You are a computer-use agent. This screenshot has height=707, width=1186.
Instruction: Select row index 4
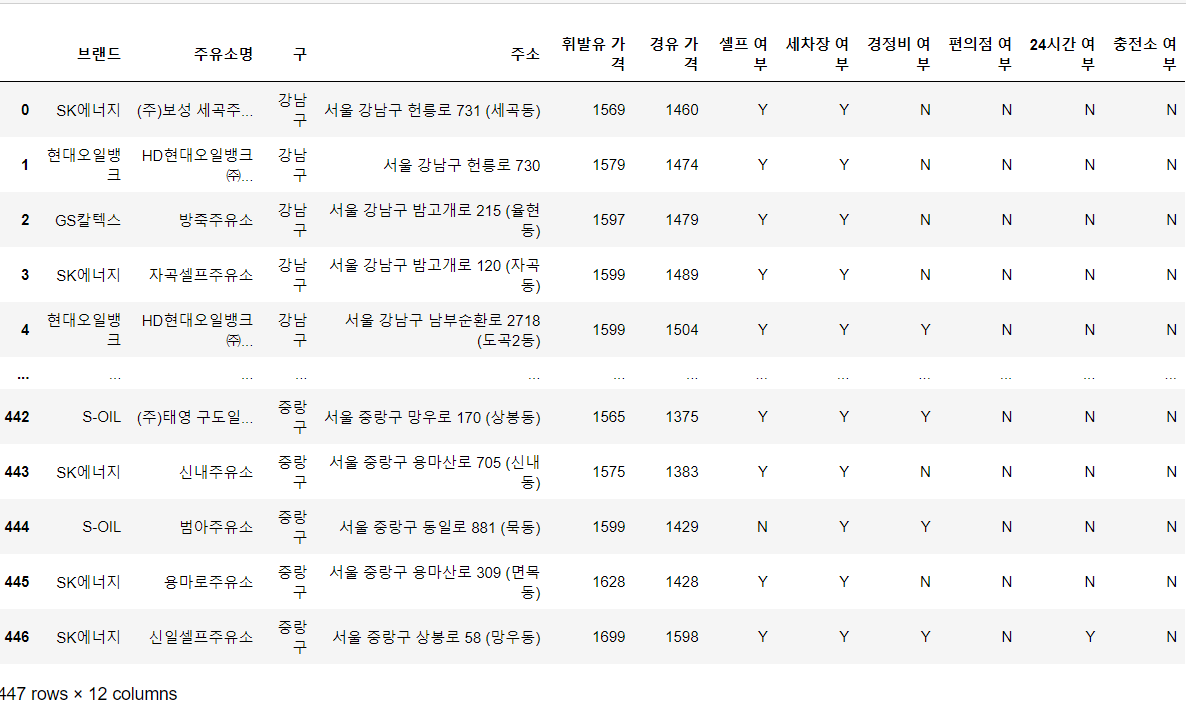pos(25,330)
